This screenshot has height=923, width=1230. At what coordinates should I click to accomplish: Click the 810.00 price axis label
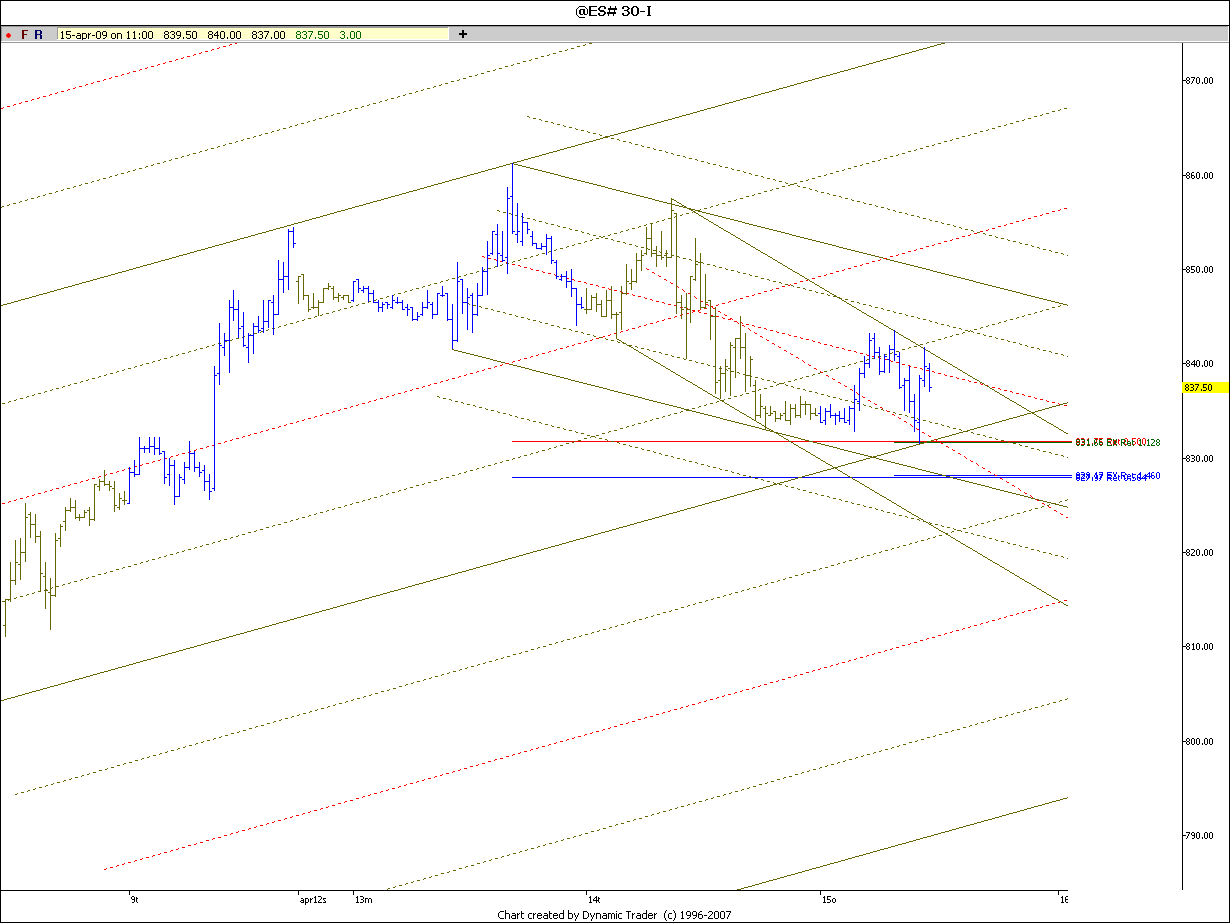pyautogui.click(x=1199, y=647)
